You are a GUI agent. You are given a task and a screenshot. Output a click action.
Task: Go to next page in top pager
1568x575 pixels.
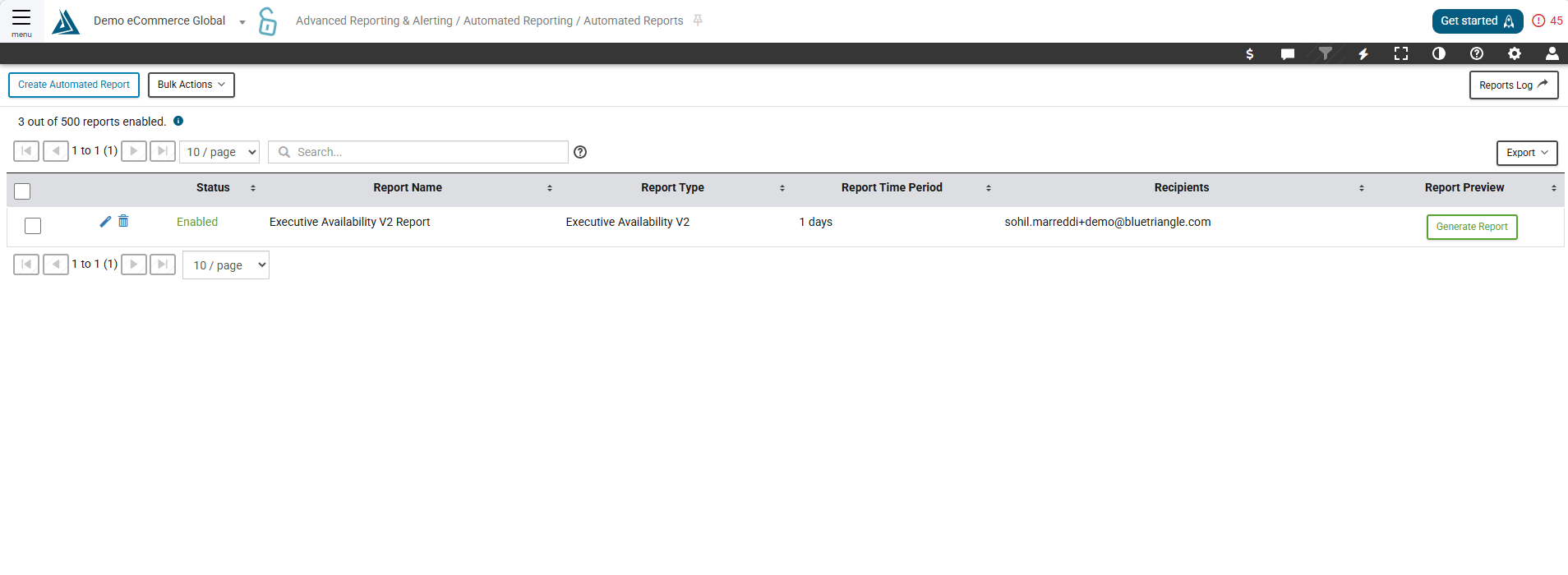tap(134, 151)
